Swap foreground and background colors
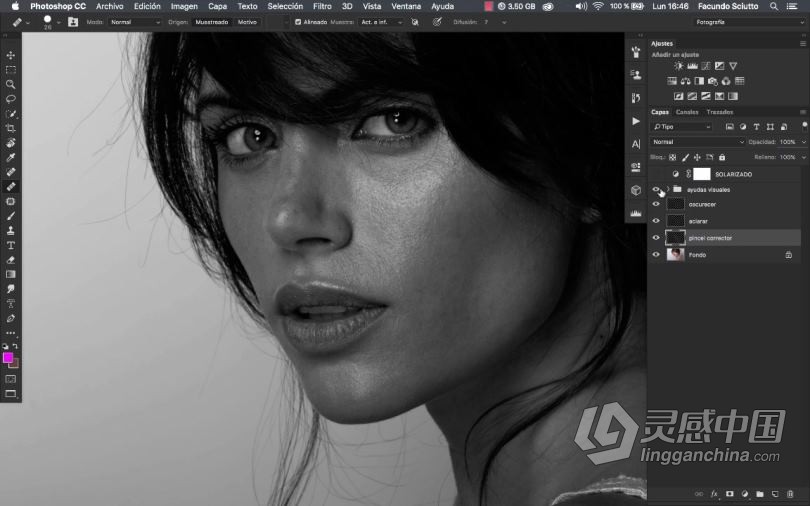Viewport: 810px width, 506px height. click(x=15, y=346)
